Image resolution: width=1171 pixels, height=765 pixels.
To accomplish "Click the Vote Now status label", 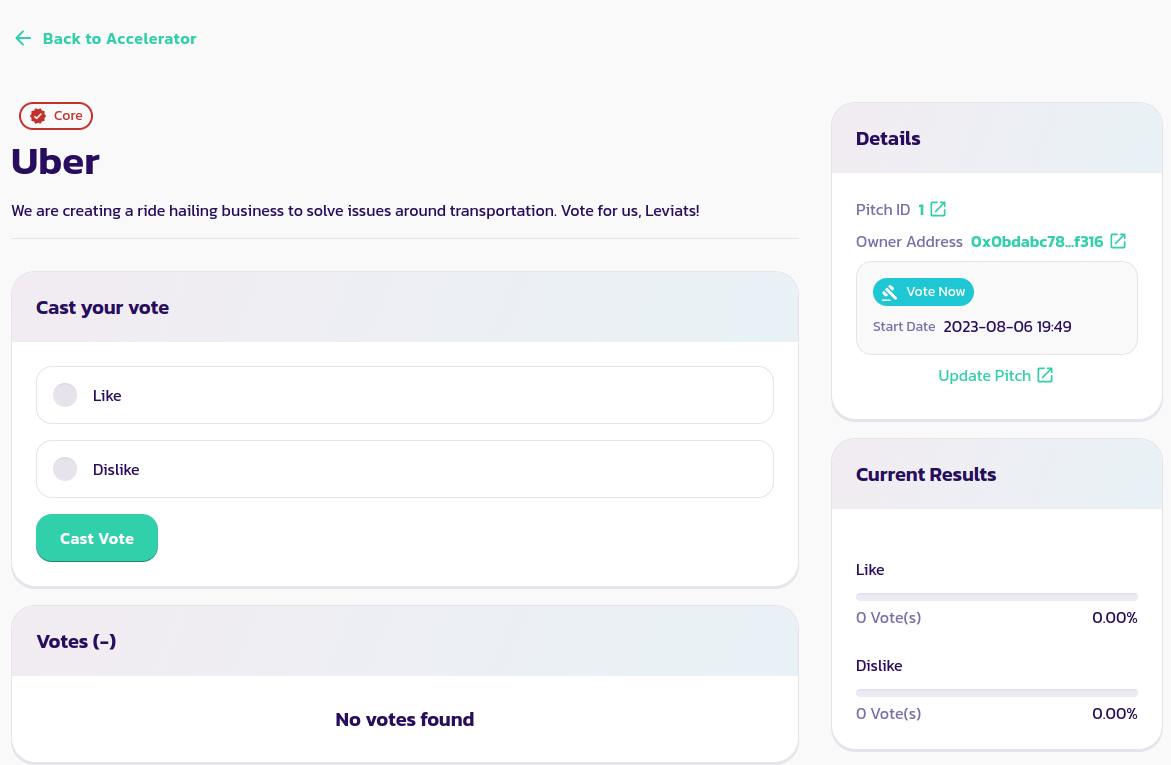I will click(x=935, y=292).
